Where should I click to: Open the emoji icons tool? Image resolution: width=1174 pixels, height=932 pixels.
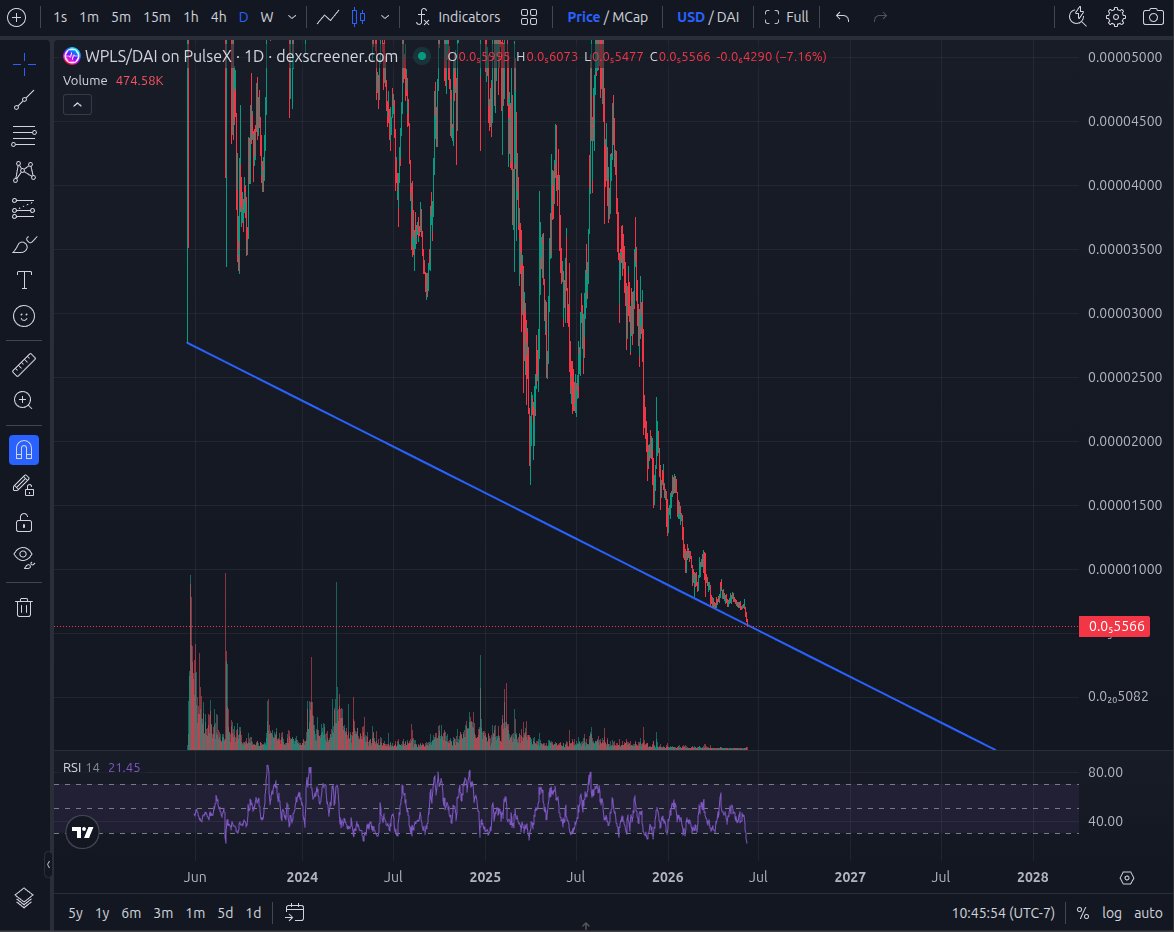[x=24, y=316]
